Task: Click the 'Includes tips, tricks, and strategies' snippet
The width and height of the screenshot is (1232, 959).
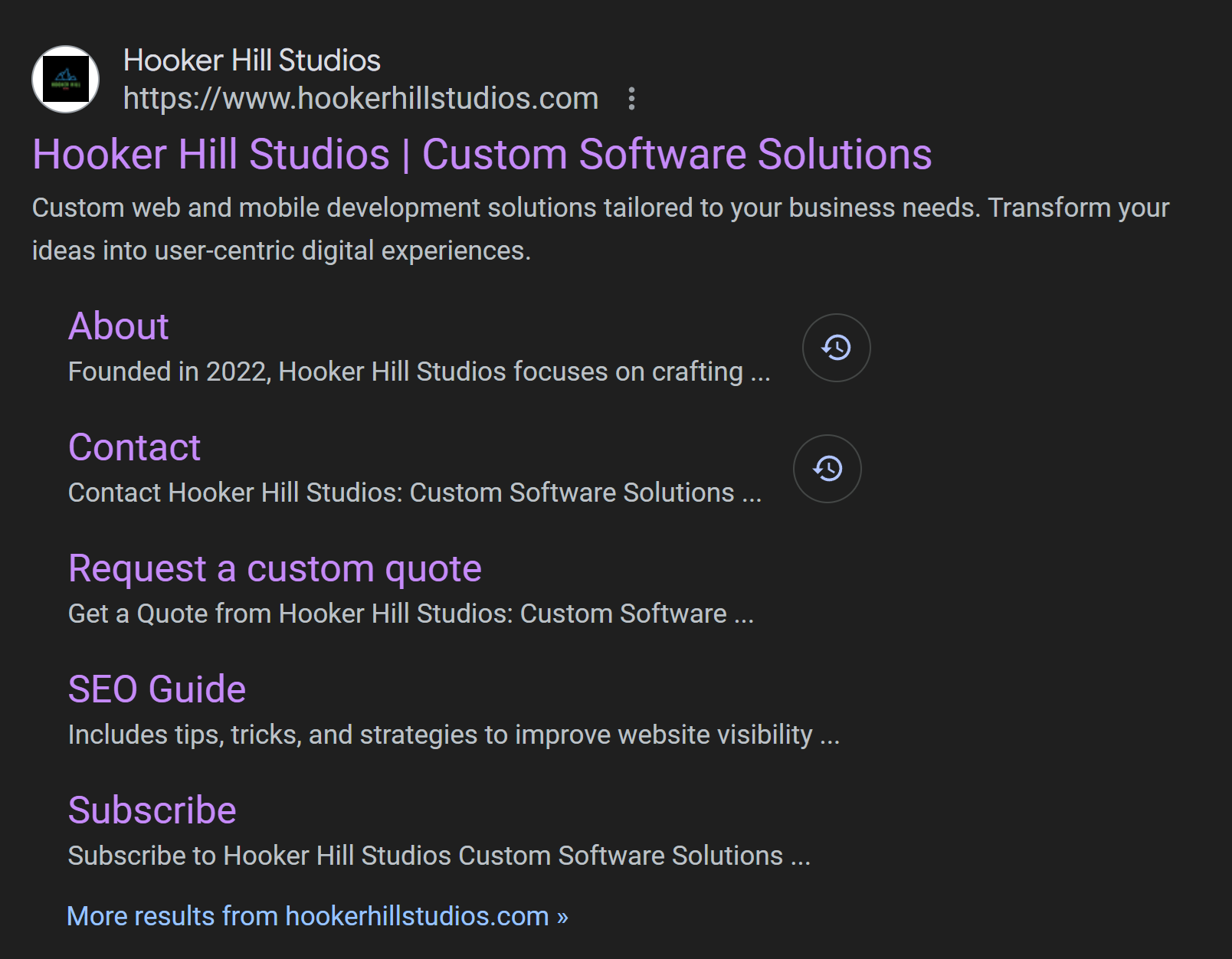Action: pyautogui.click(x=454, y=735)
